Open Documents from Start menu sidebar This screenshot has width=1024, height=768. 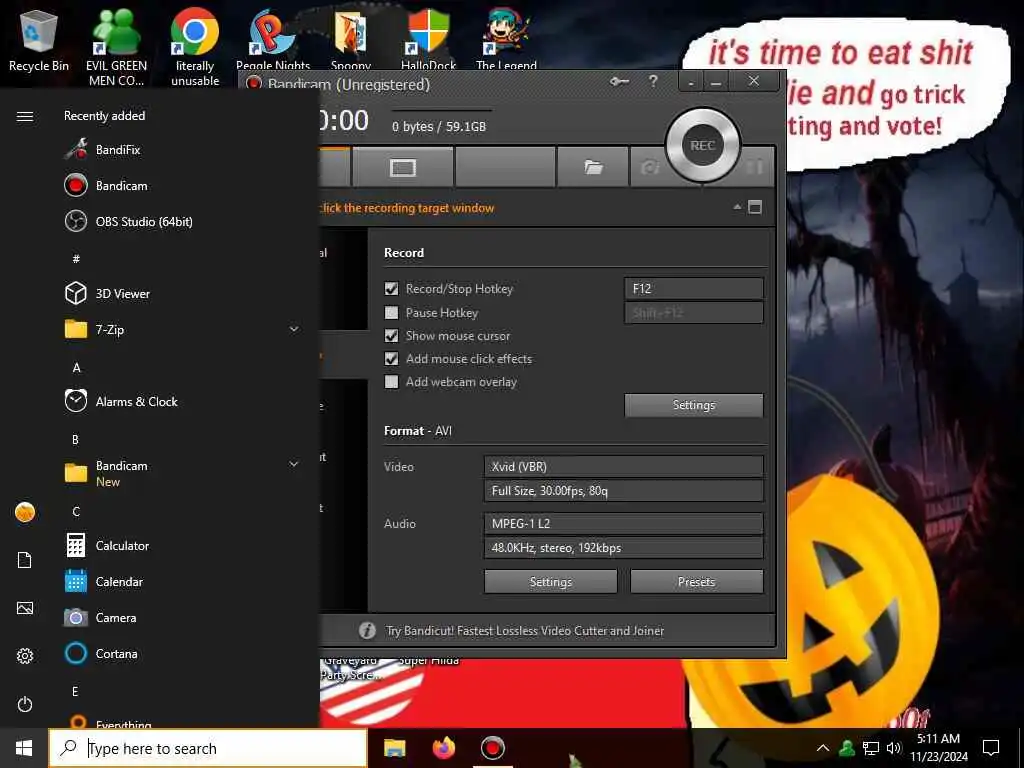[x=25, y=560]
